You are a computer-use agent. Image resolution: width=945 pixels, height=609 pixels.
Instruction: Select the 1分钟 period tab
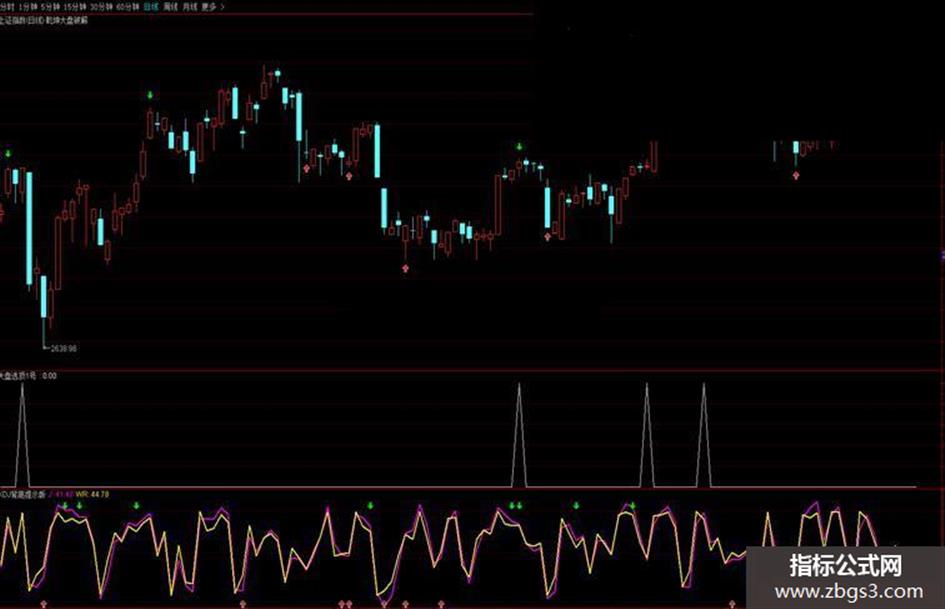28,7
